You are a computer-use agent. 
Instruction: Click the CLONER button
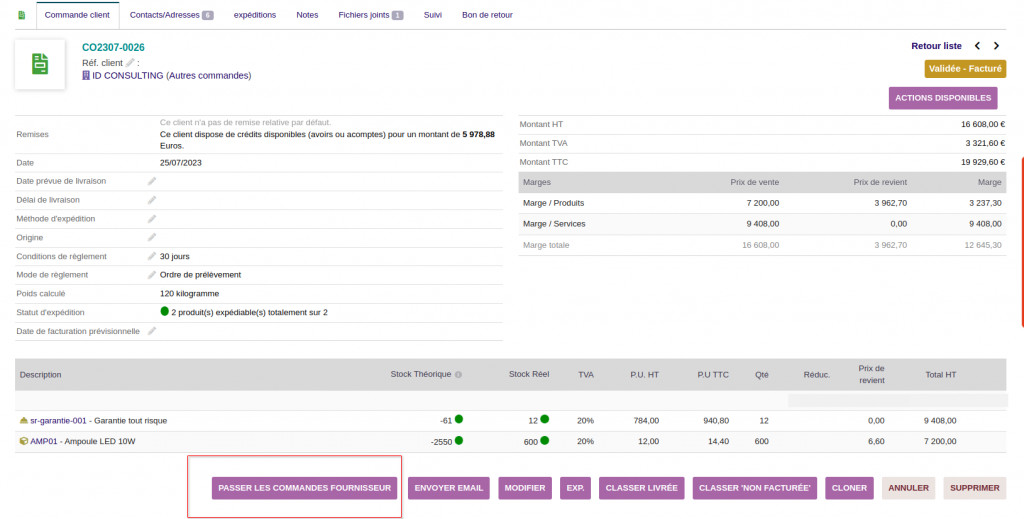849,488
